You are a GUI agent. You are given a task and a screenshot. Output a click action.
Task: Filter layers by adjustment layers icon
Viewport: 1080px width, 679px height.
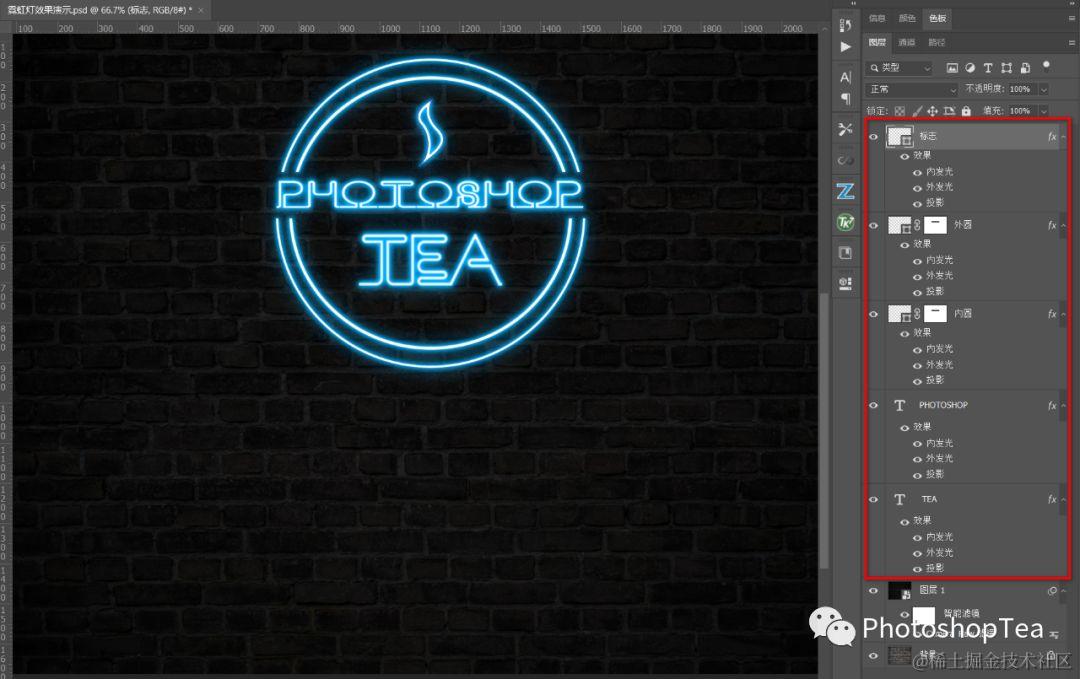[970, 67]
